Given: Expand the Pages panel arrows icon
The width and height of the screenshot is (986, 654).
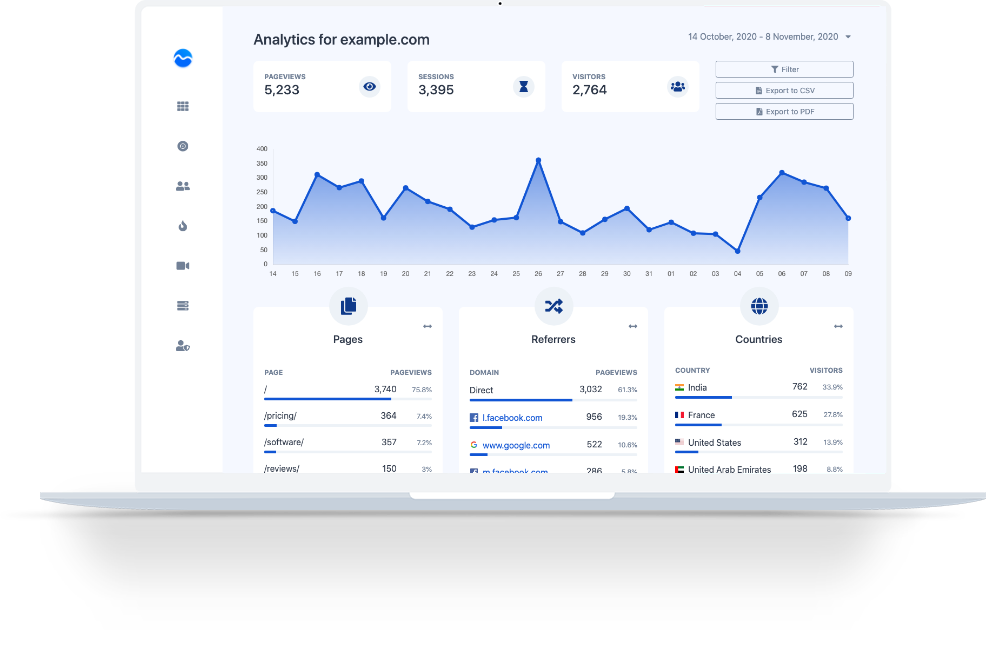Looking at the screenshot, I should click(428, 326).
